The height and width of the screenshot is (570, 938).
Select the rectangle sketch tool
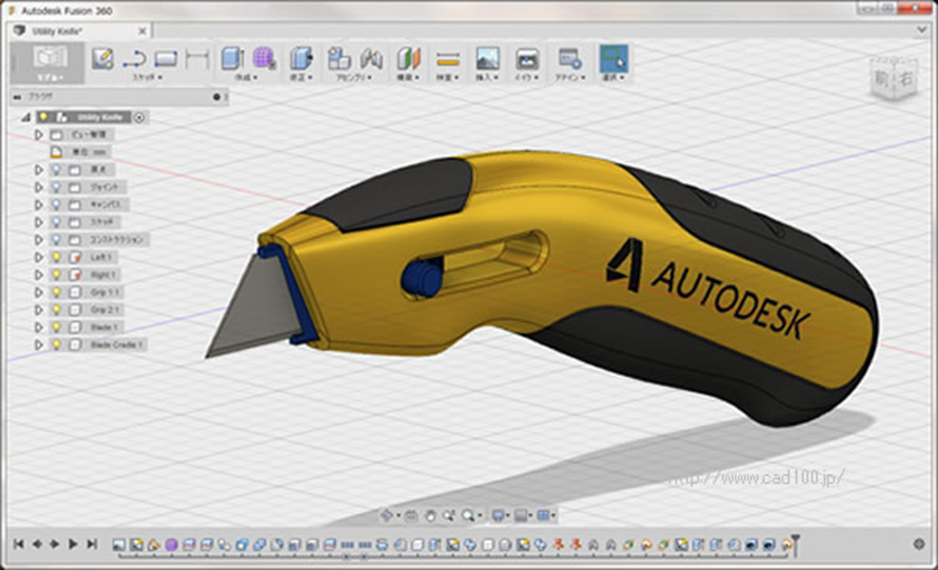(x=166, y=59)
